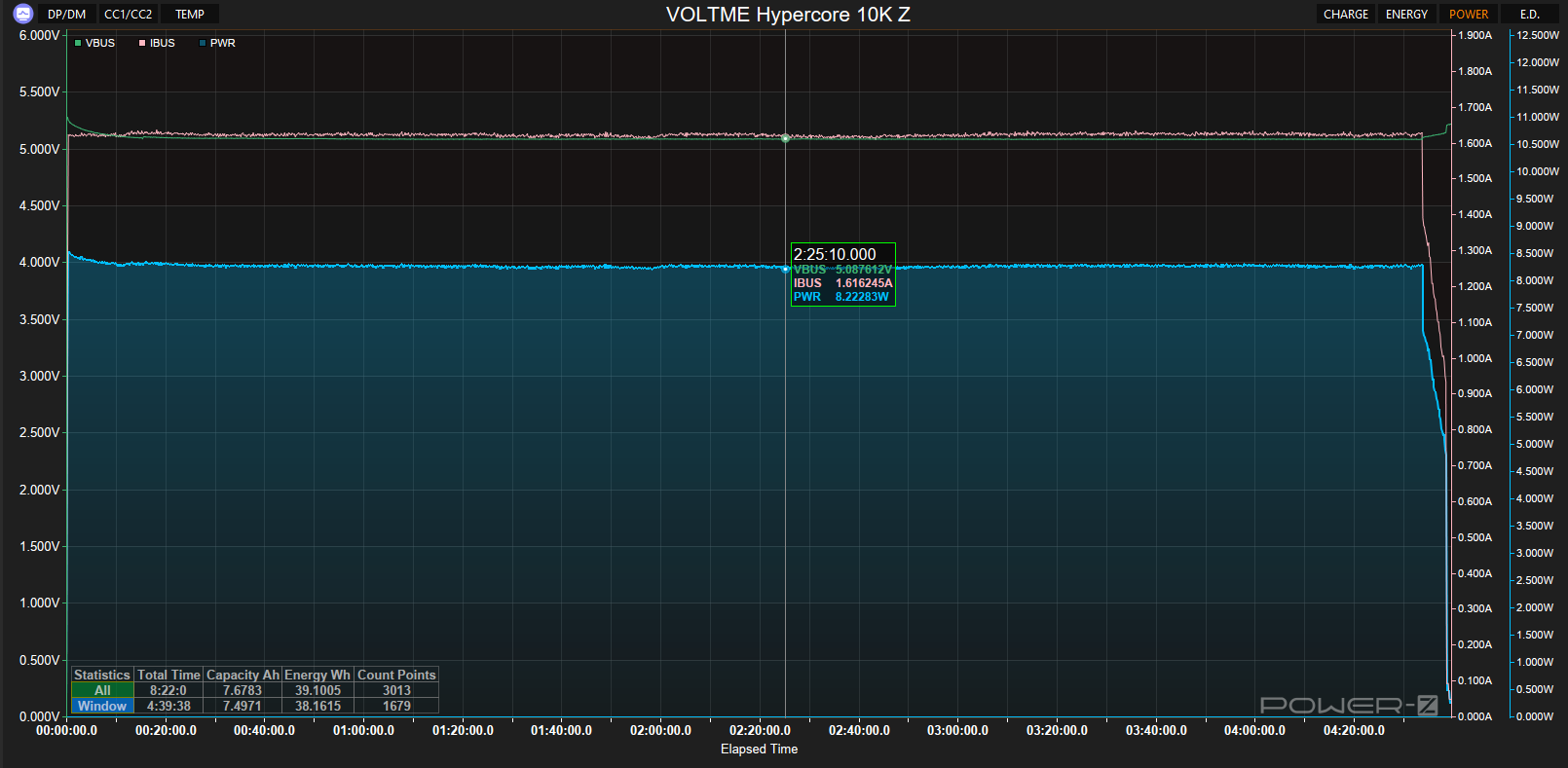The height and width of the screenshot is (768, 1568).
Task: Select the All statistics row label
Action: [102, 690]
